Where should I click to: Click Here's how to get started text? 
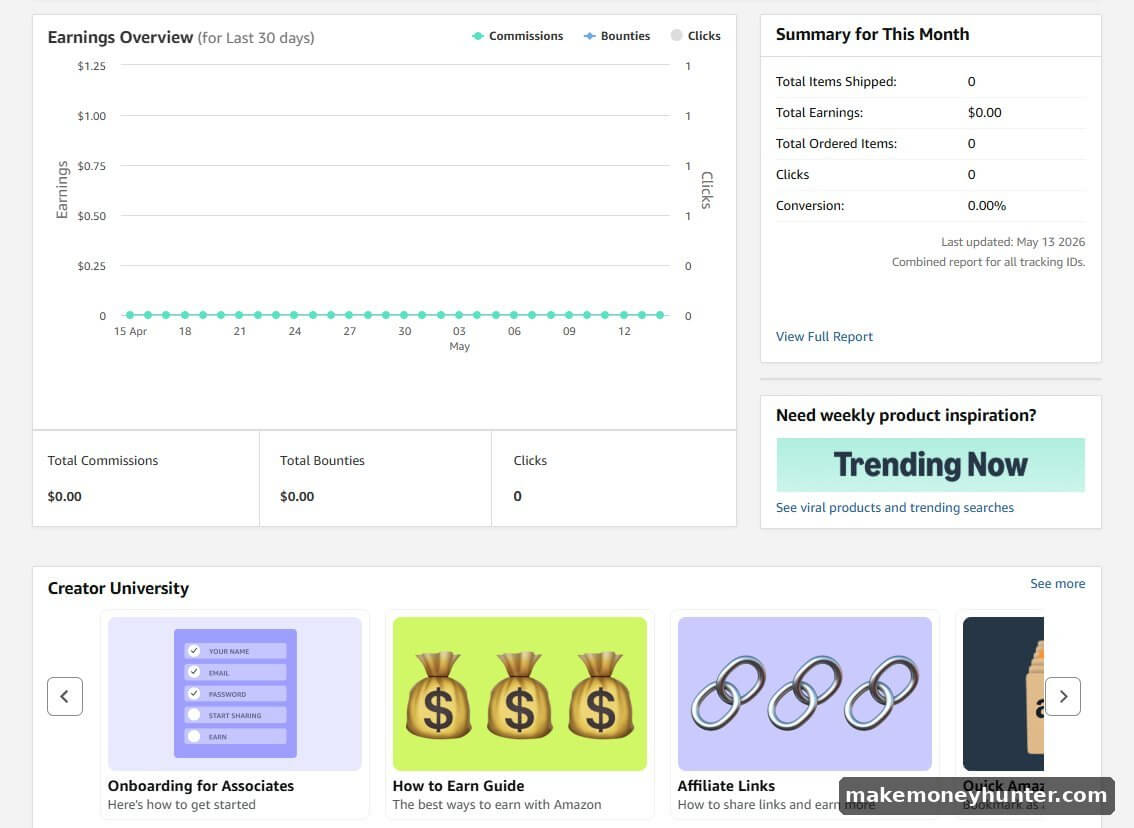[x=182, y=805]
